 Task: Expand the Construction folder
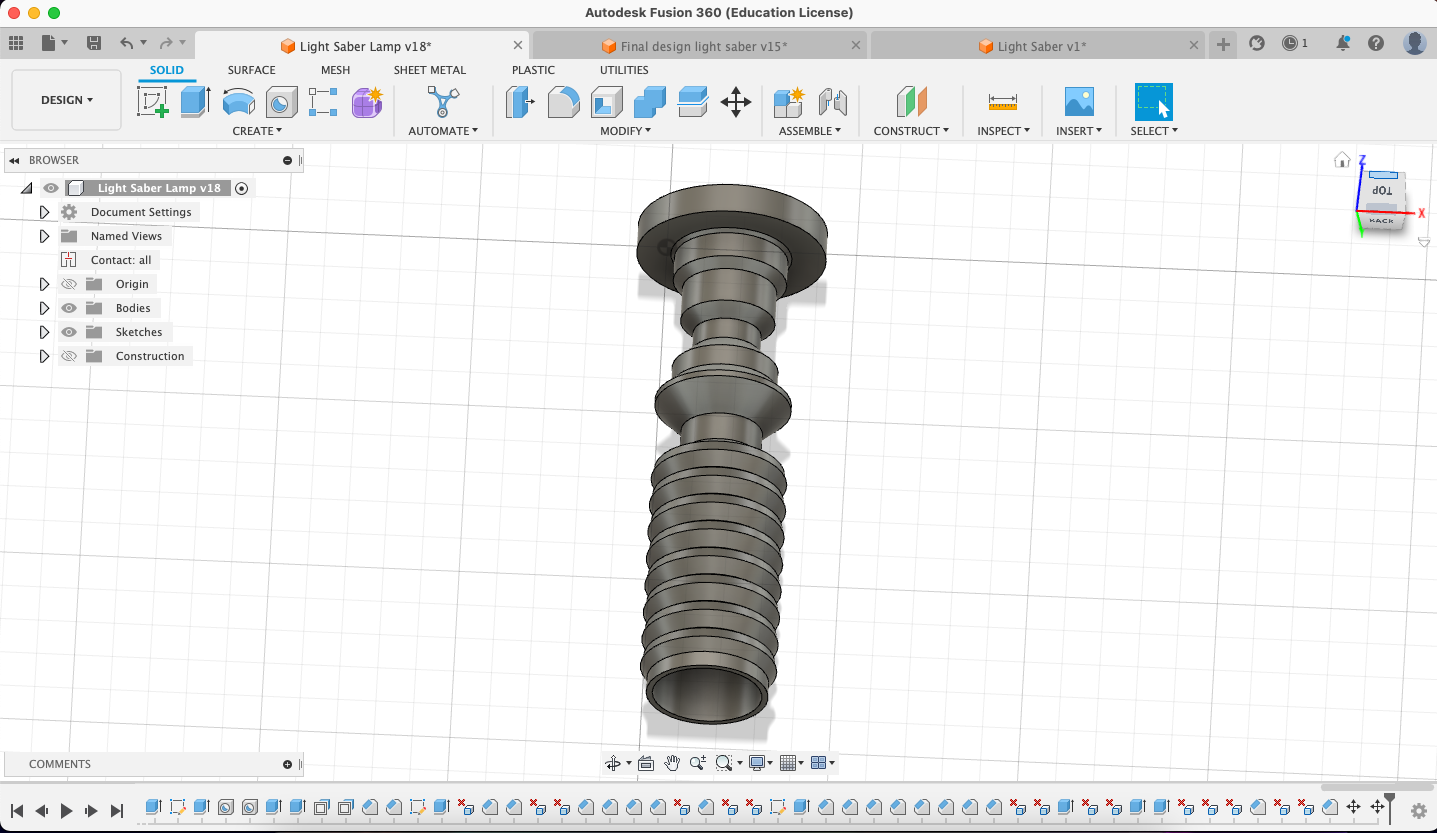(x=44, y=356)
